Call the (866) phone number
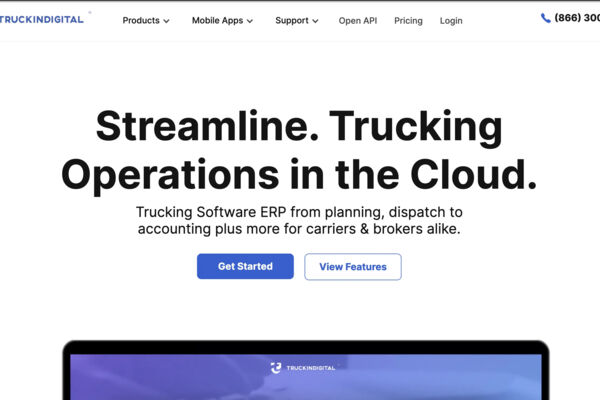 coord(577,18)
